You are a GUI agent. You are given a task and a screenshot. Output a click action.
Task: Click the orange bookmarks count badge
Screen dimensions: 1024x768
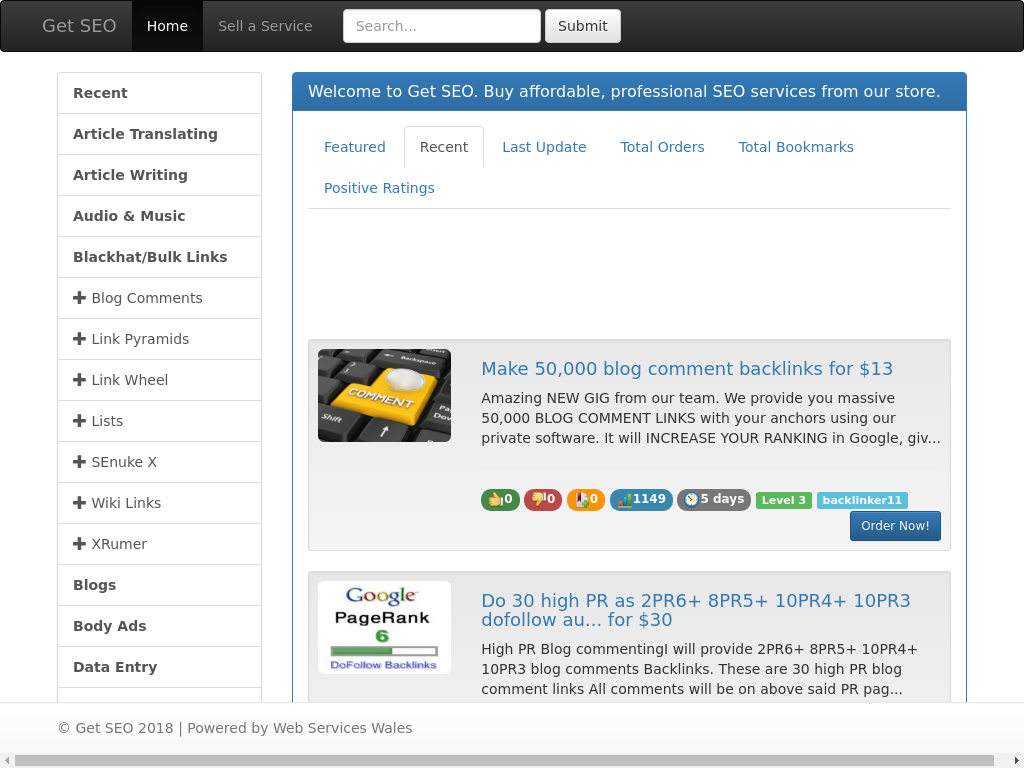coord(586,500)
